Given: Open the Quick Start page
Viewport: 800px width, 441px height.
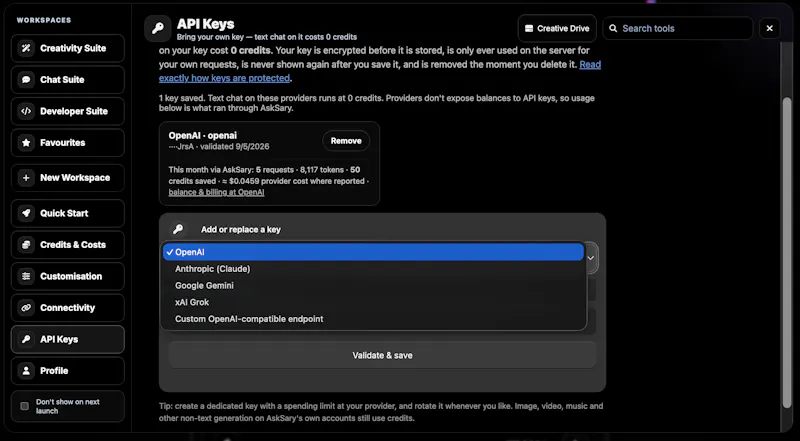Looking at the screenshot, I should point(68,213).
